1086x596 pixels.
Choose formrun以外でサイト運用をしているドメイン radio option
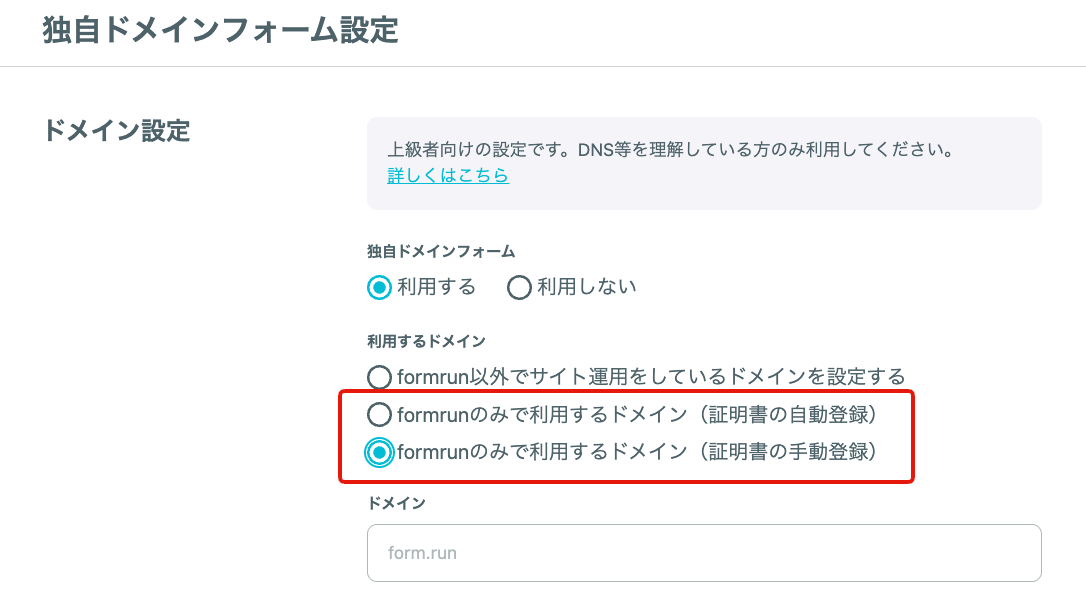[x=379, y=377]
